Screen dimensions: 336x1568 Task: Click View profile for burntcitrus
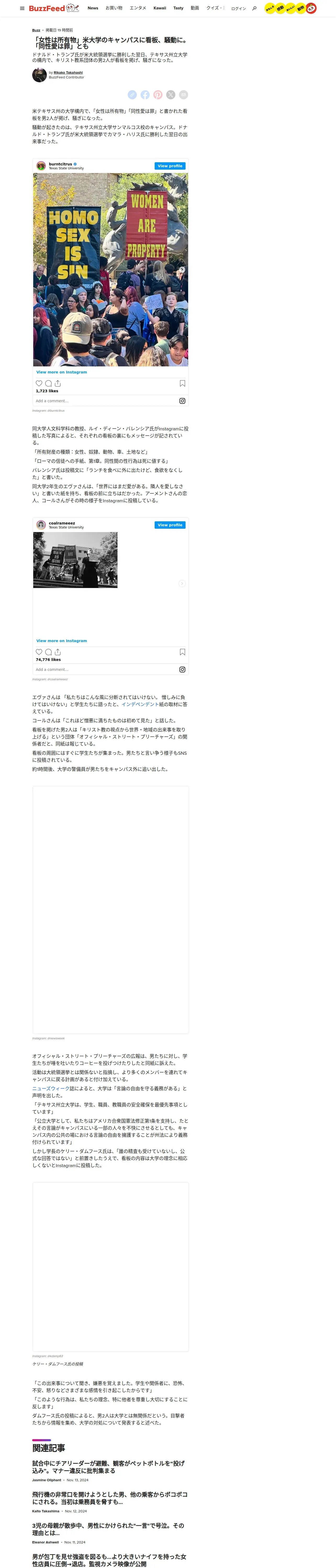coord(170,166)
